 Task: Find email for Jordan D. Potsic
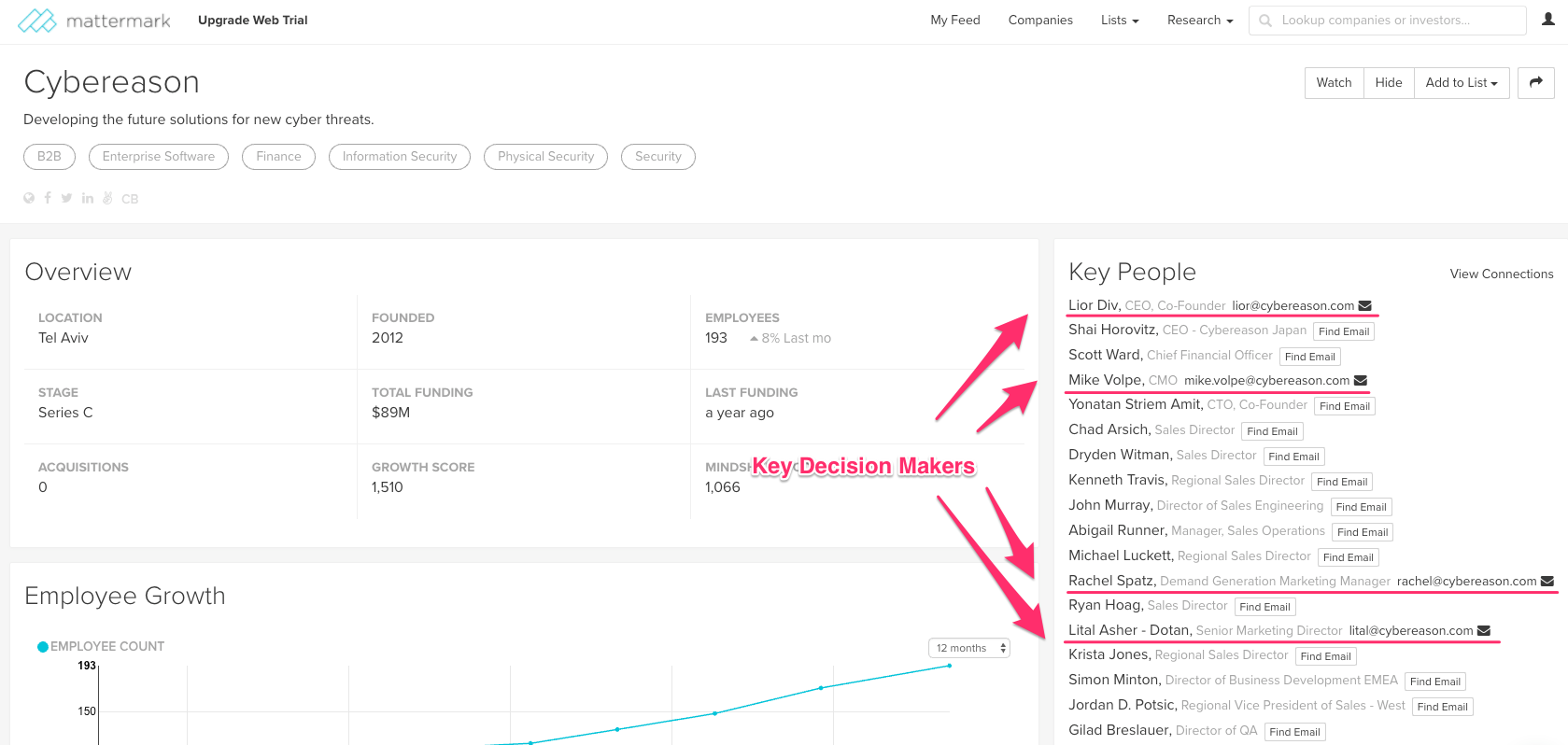tap(1443, 707)
